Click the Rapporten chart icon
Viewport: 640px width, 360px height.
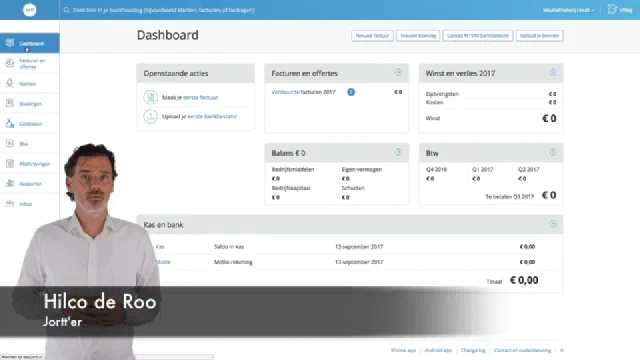pos(10,183)
